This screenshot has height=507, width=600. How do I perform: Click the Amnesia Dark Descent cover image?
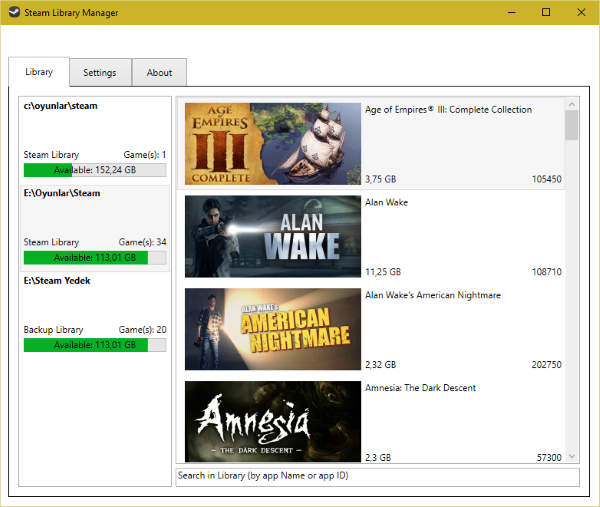pos(273,421)
